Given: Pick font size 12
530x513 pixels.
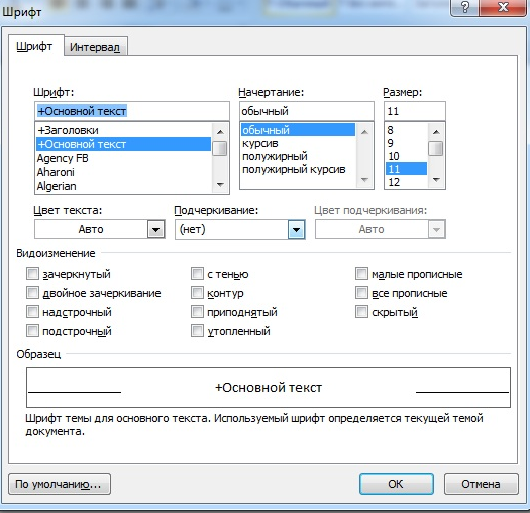Looking at the screenshot, I should 406,182.
